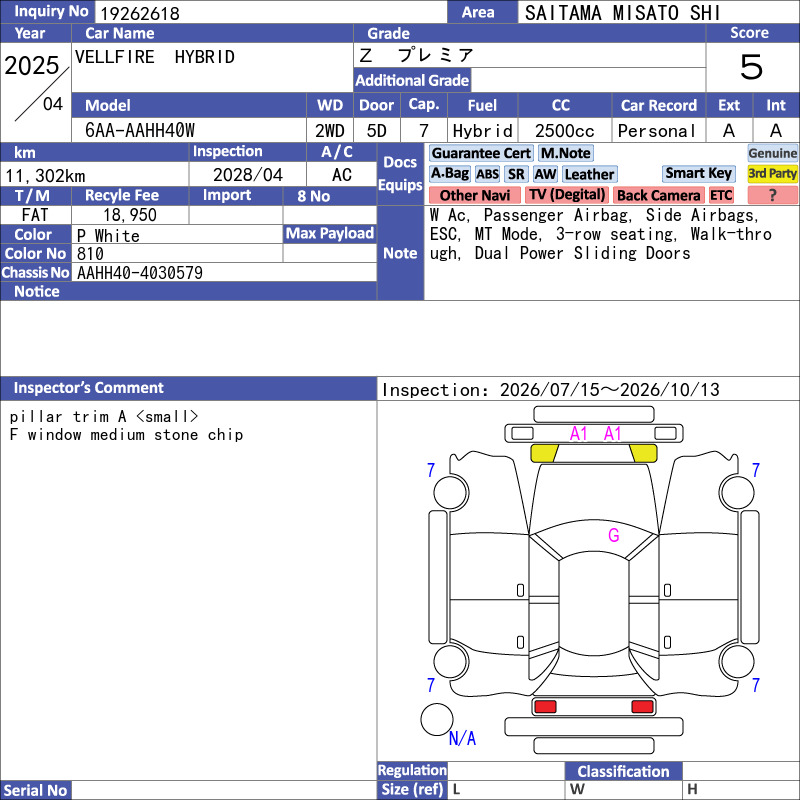
Task: Click inquiry number 19262618
Action: 140,13
